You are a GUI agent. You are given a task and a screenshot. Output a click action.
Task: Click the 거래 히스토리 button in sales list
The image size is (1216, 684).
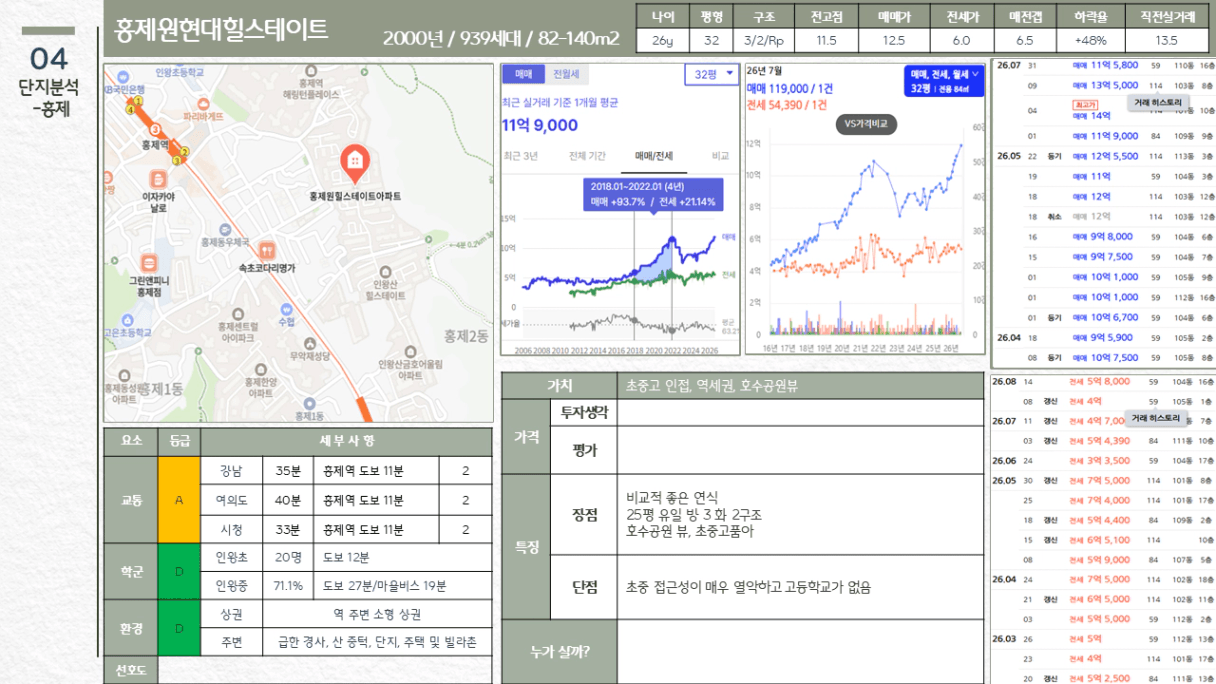click(1157, 103)
